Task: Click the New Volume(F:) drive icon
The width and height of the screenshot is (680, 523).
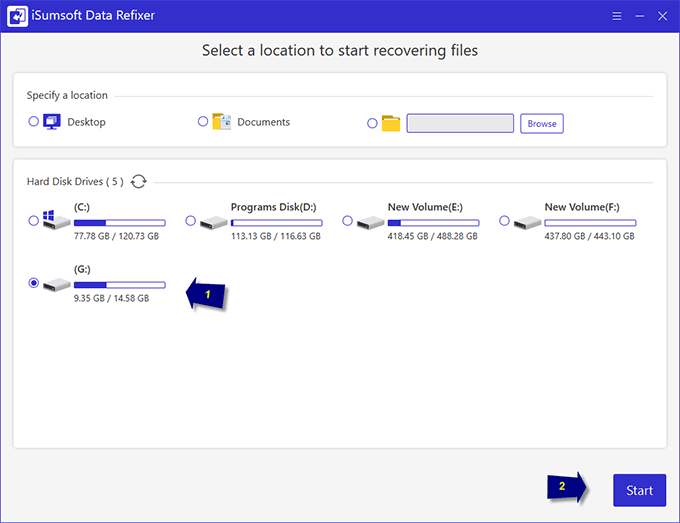Action: 528,223
